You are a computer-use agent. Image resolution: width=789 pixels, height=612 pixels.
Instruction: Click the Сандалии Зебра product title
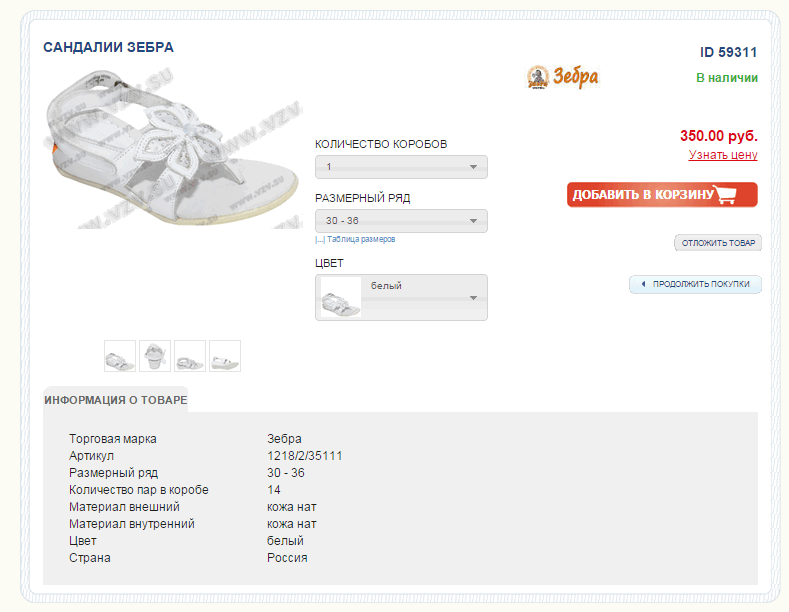(x=108, y=47)
